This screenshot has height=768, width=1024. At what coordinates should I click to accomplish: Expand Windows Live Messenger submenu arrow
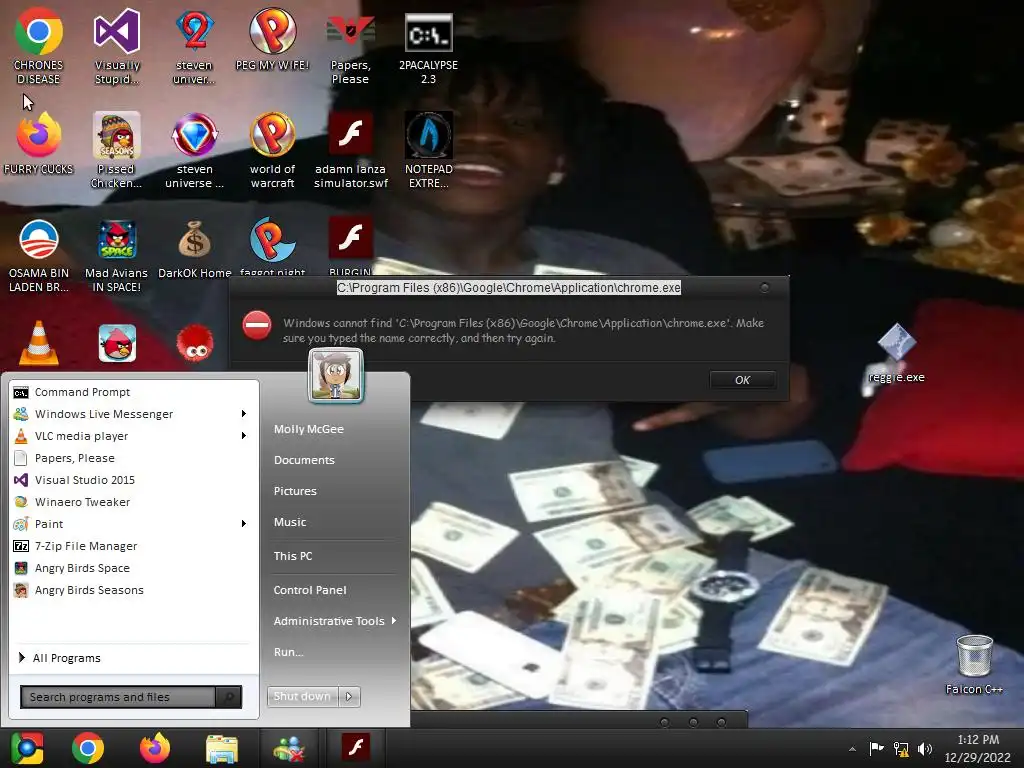point(244,413)
